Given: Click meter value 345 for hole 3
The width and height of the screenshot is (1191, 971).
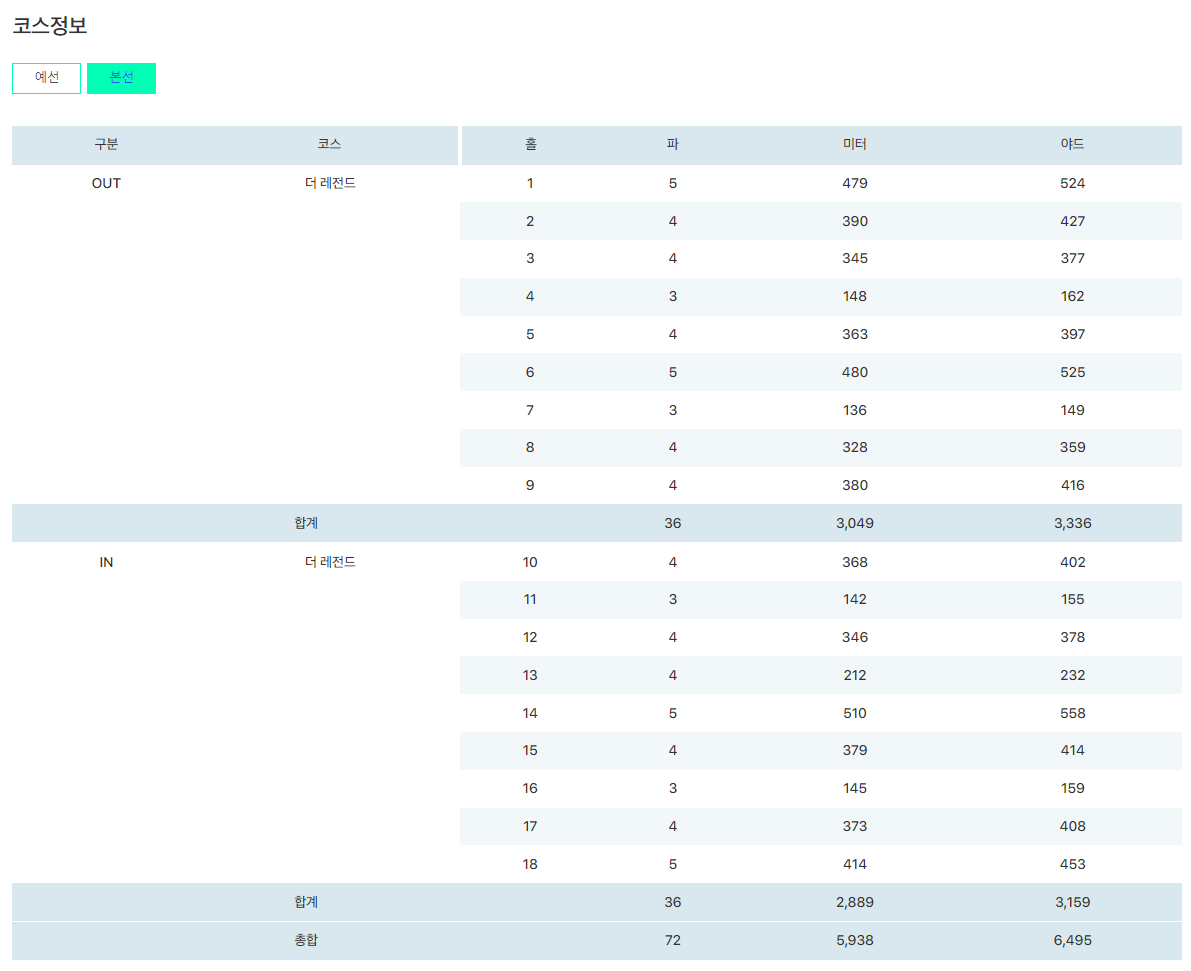Looking at the screenshot, I should [855, 258].
